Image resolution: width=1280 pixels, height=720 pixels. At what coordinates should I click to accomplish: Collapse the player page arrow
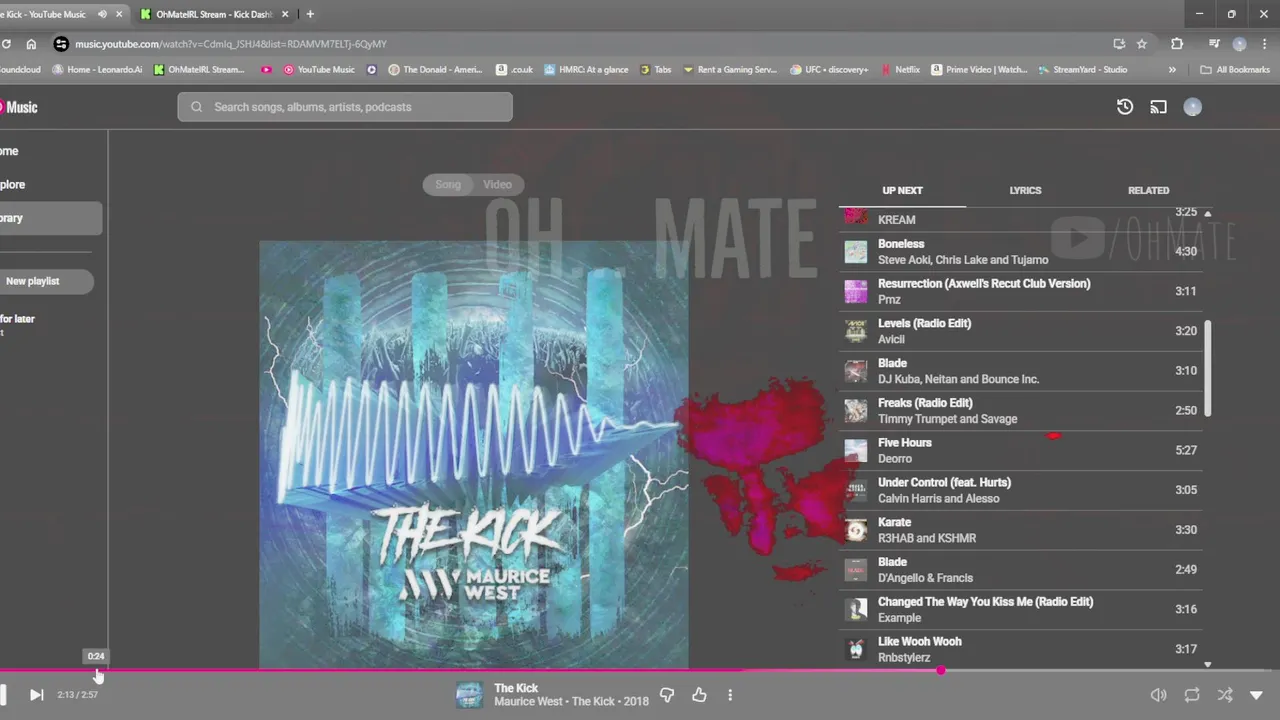click(x=1257, y=695)
